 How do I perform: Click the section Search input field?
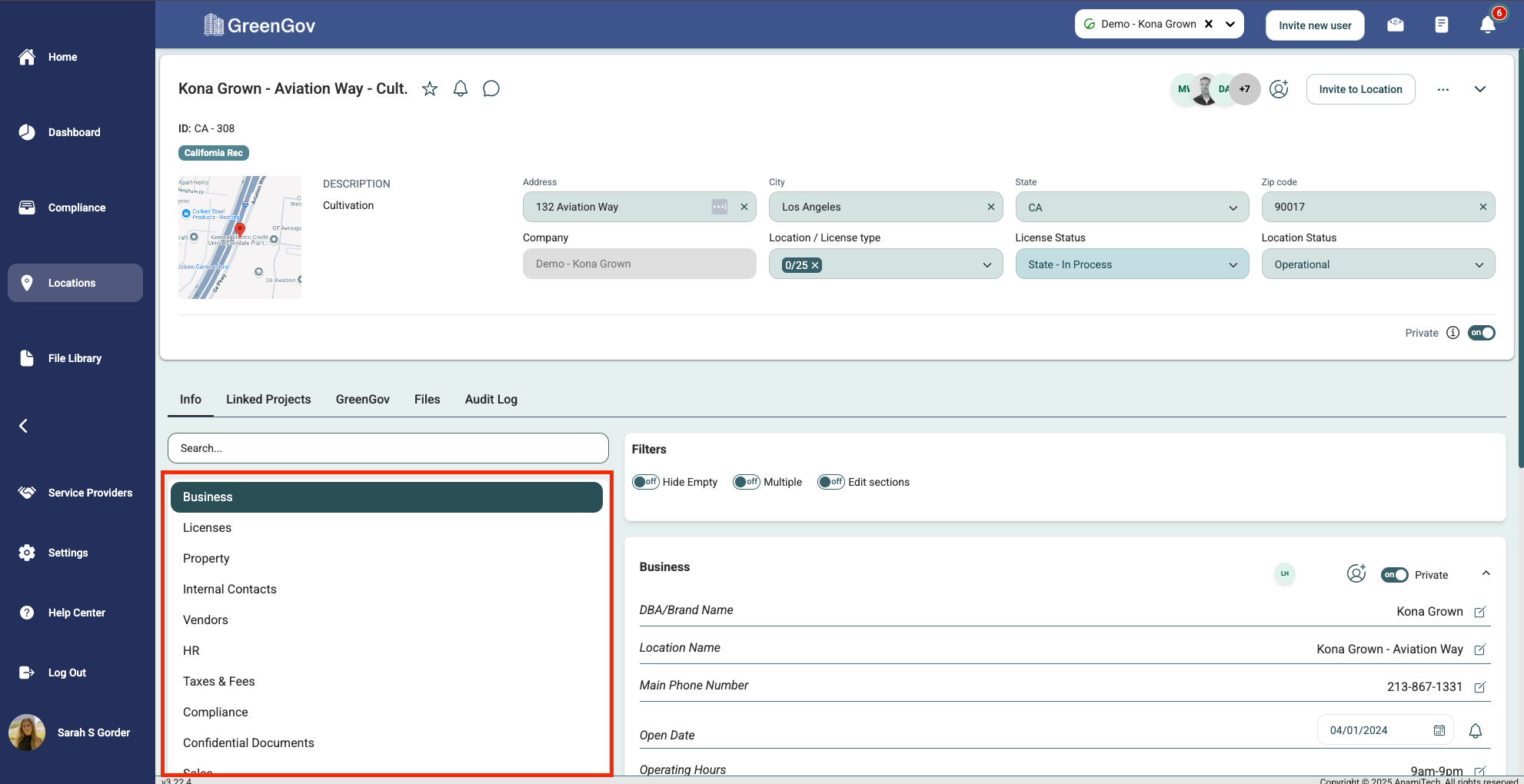click(x=388, y=448)
